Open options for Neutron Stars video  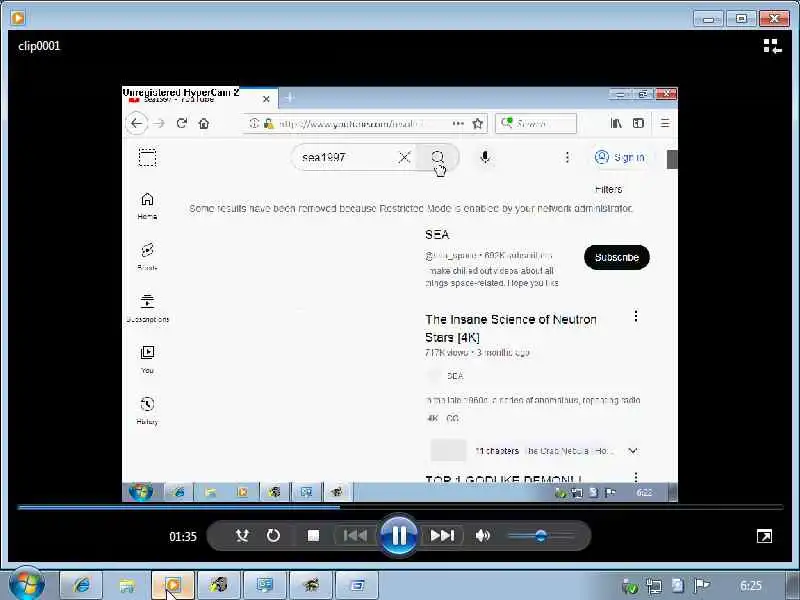tap(636, 316)
